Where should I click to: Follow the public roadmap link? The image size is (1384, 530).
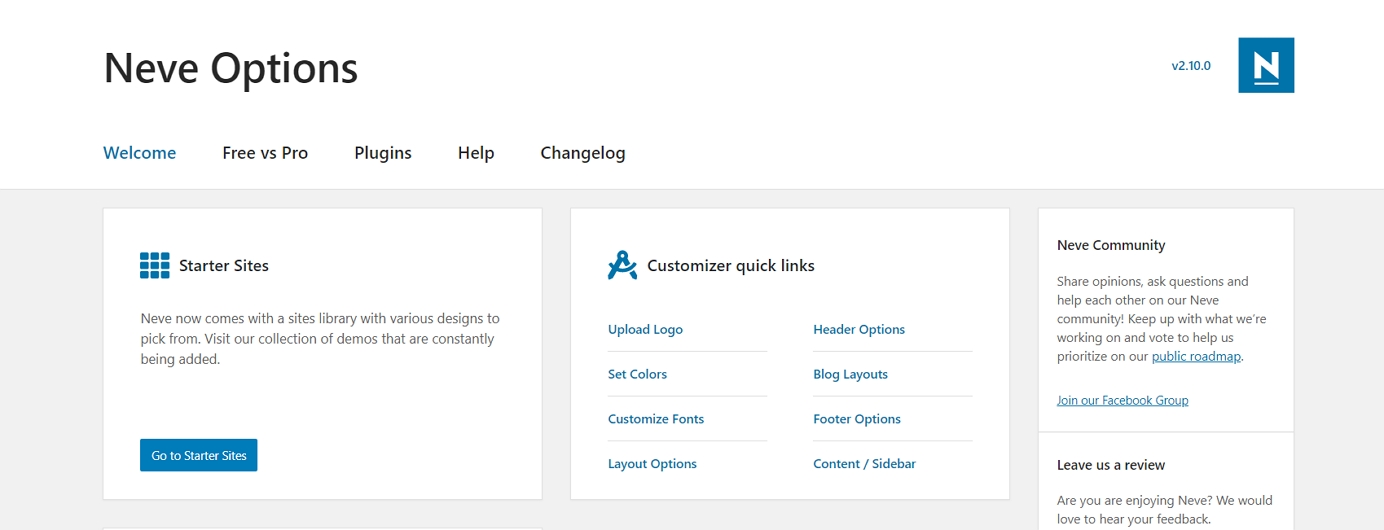[1197, 356]
